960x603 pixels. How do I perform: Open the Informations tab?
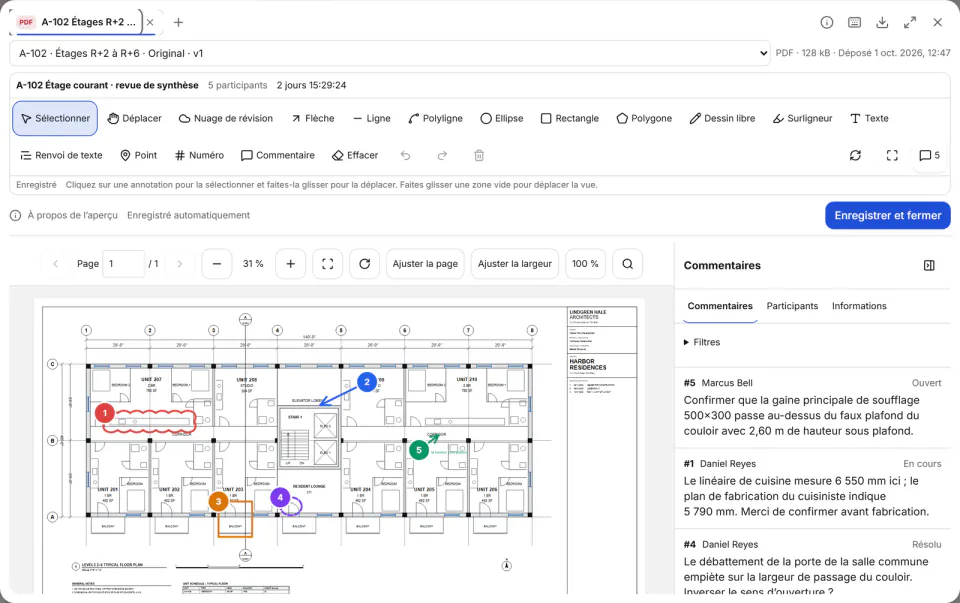[x=859, y=306]
